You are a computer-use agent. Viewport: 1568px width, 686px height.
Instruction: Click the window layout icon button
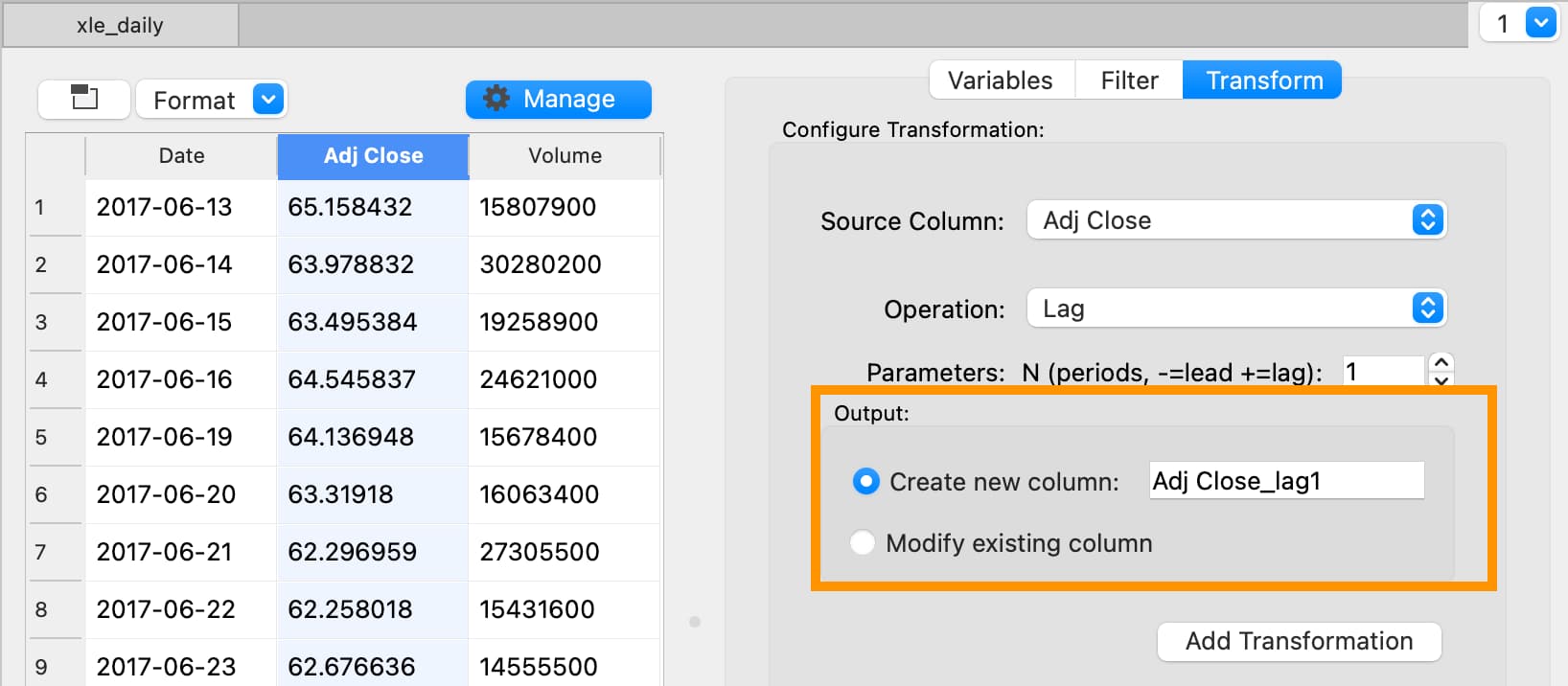coord(84,99)
